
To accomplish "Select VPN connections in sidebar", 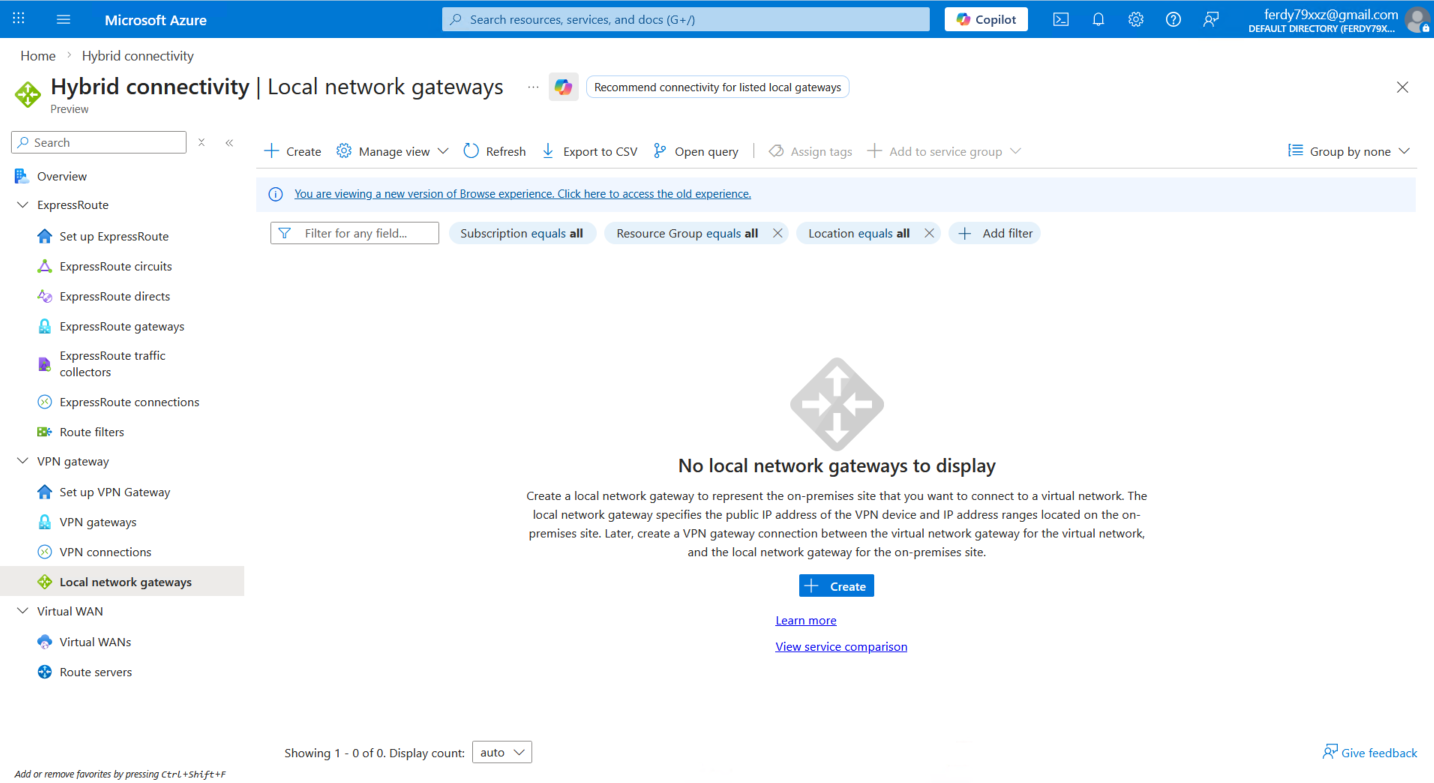I will [105, 552].
